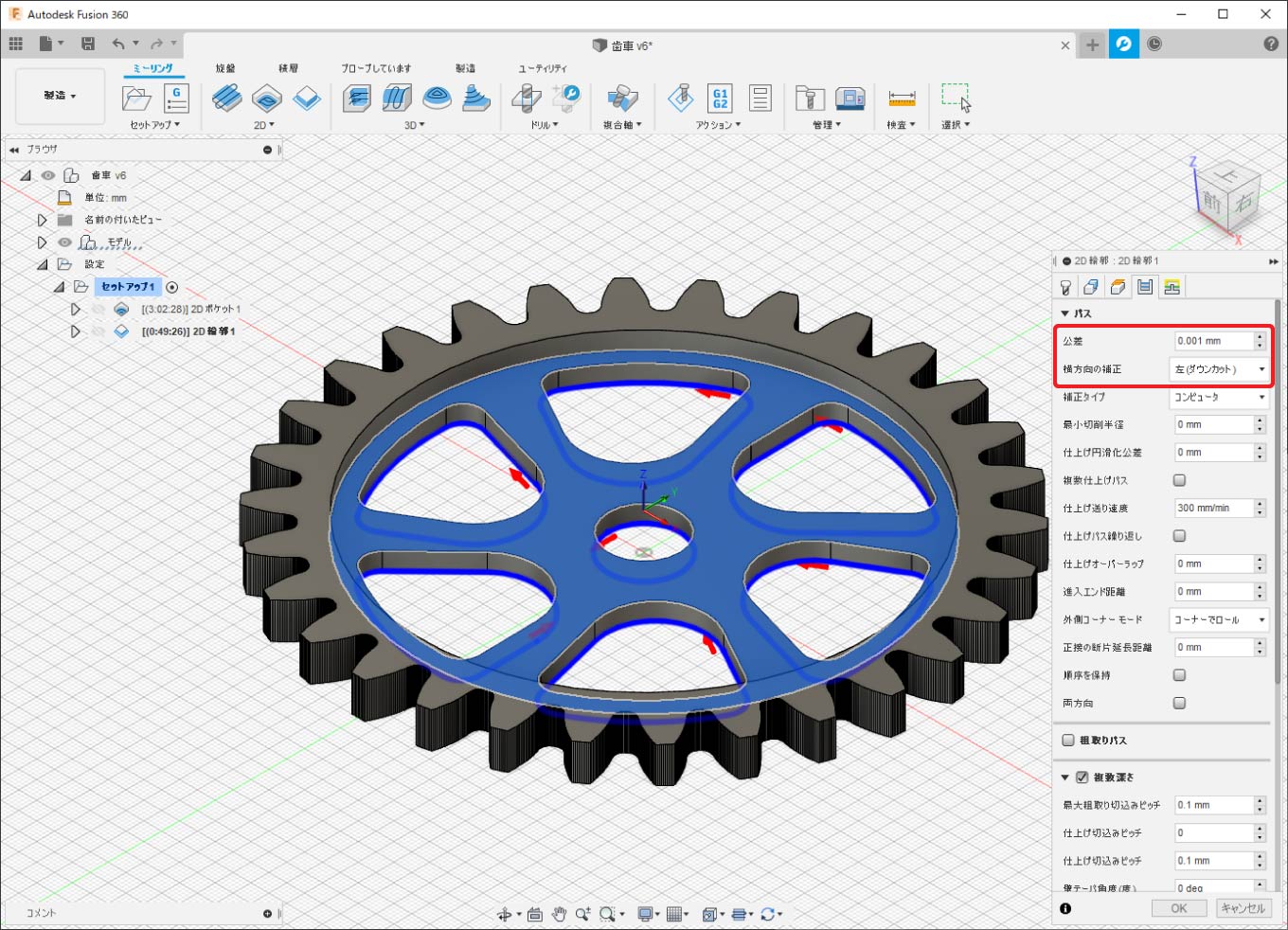This screenshot has width=1288, height=930.
Task: Open the Measure ruler icon
Action: pos(901,98)
